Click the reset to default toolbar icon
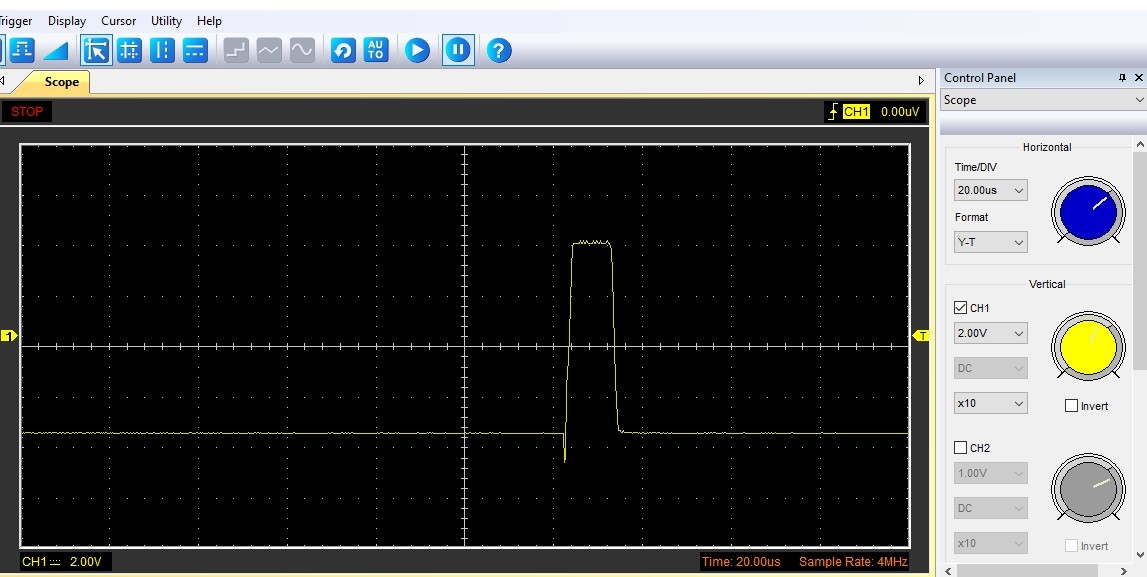Viewport: 1147px width, 577px height. (343, 50)
